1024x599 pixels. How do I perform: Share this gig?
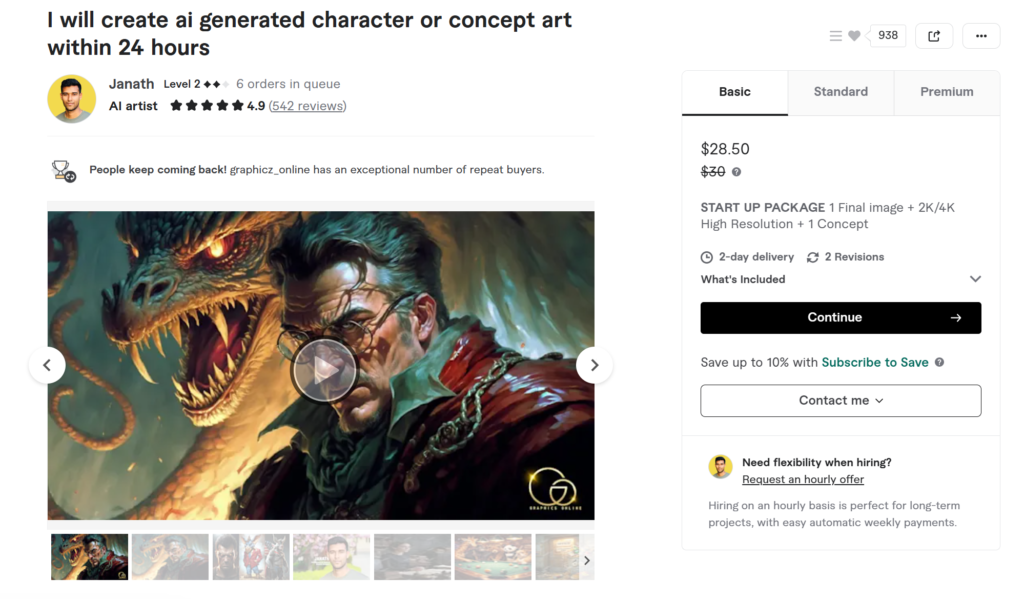[933, 35]
